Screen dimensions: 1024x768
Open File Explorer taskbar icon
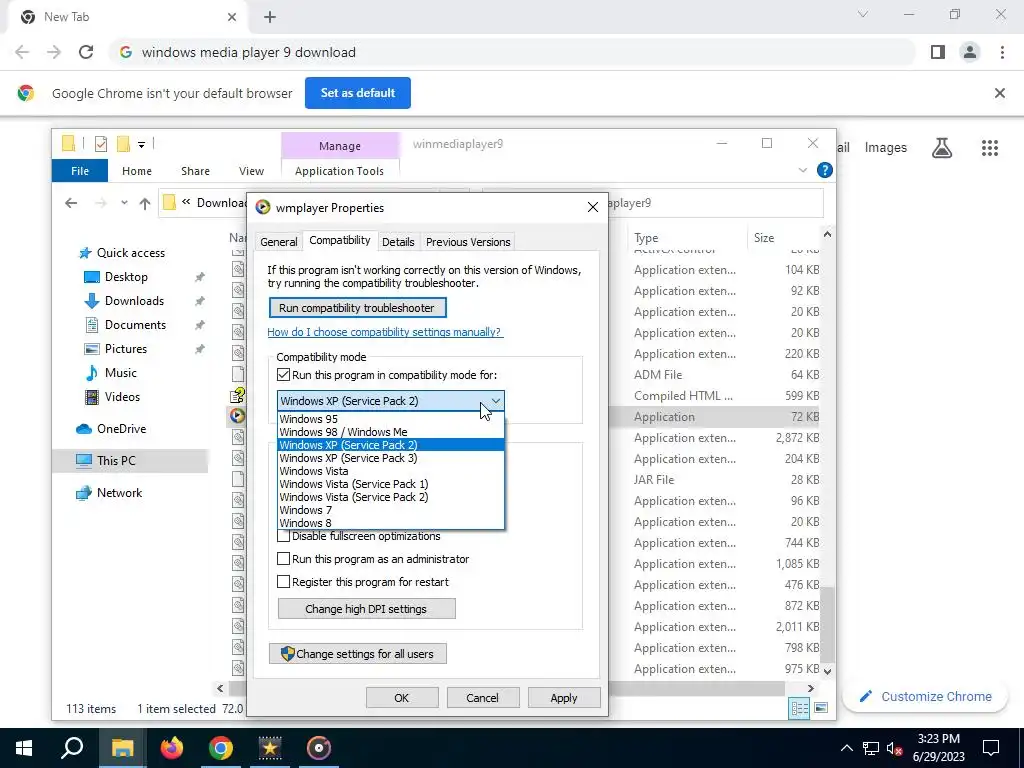(122, 748)
